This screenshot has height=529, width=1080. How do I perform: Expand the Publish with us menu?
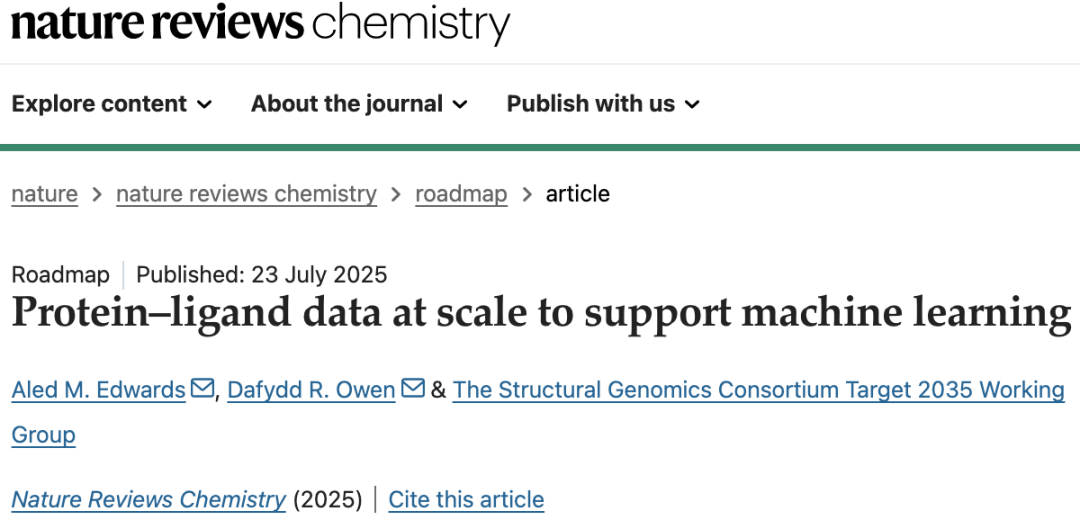click(603, 104)
